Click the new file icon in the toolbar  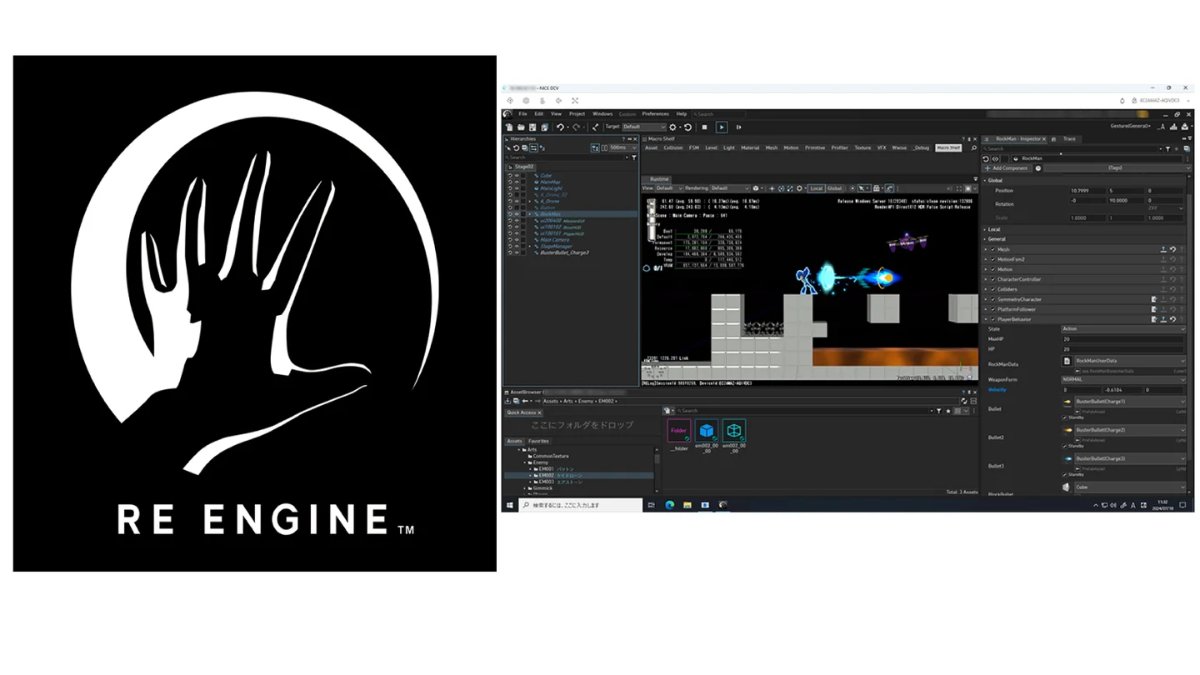click(509, 127)
